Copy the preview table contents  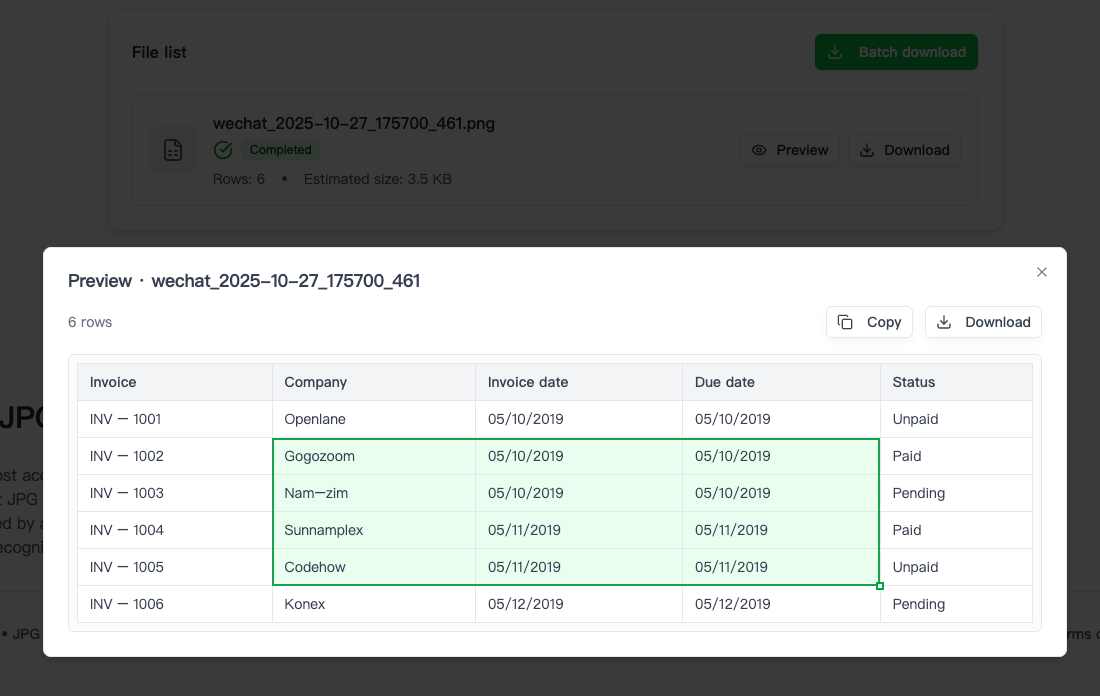tap(869, 322)
